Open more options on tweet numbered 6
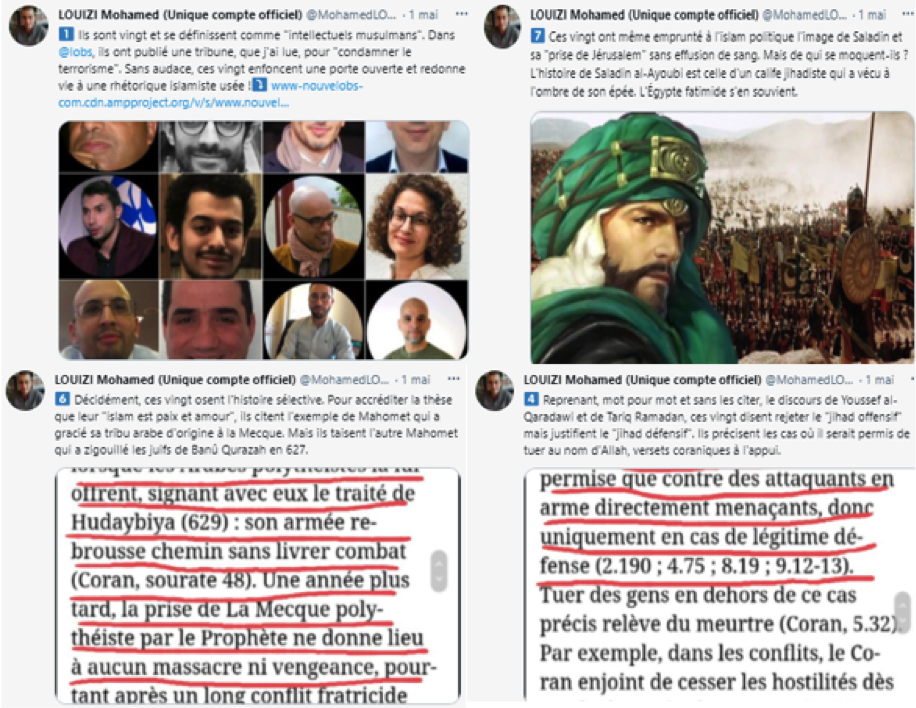The height and width of the screenshot is (708, 916). (453, 379)
